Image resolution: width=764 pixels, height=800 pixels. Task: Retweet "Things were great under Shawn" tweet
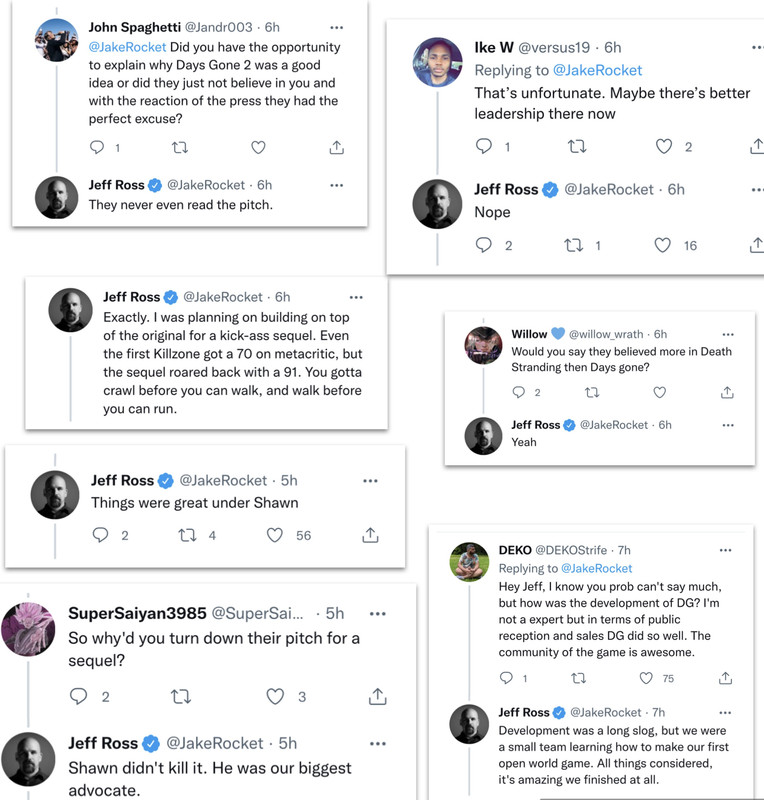[x=187, y=535]
